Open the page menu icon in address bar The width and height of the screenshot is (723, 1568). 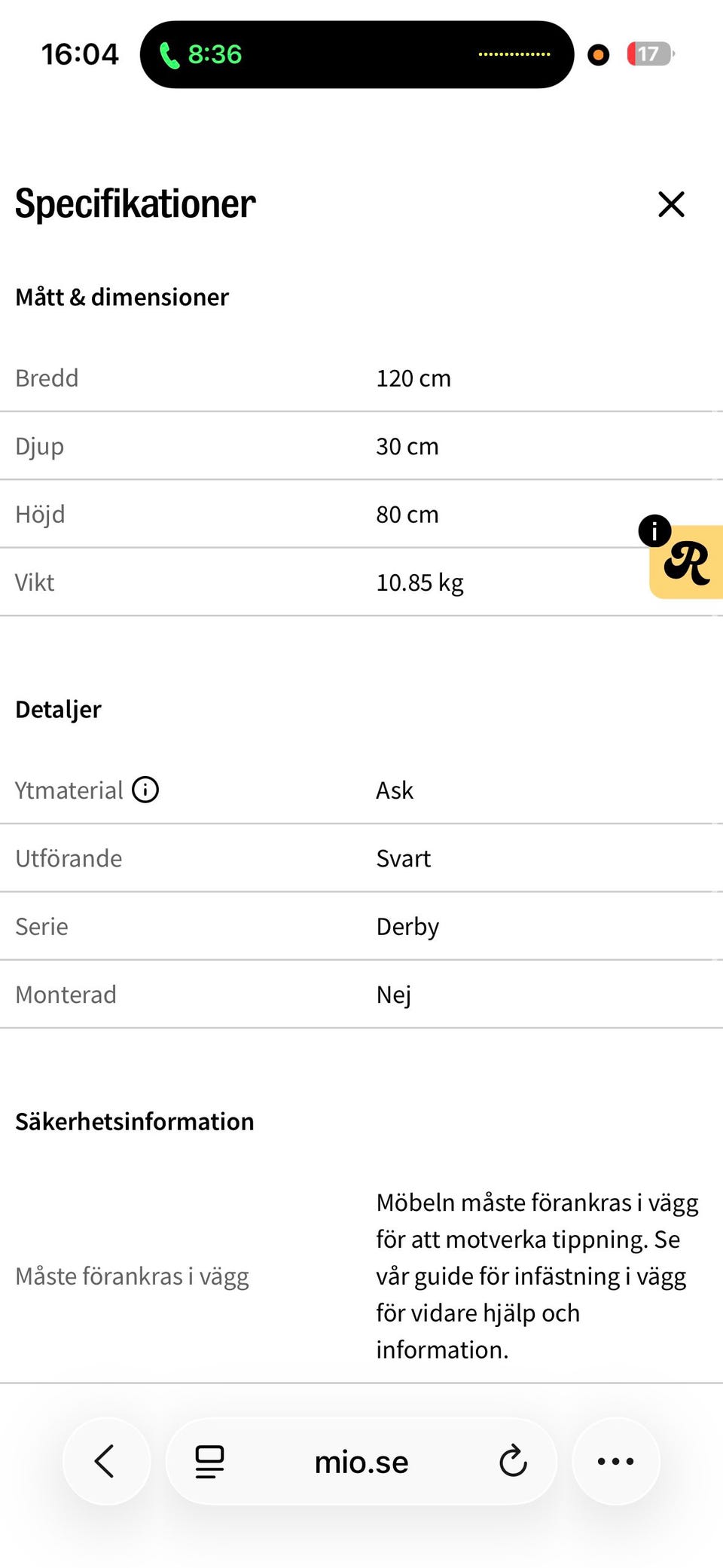[x=209, y=1461]
